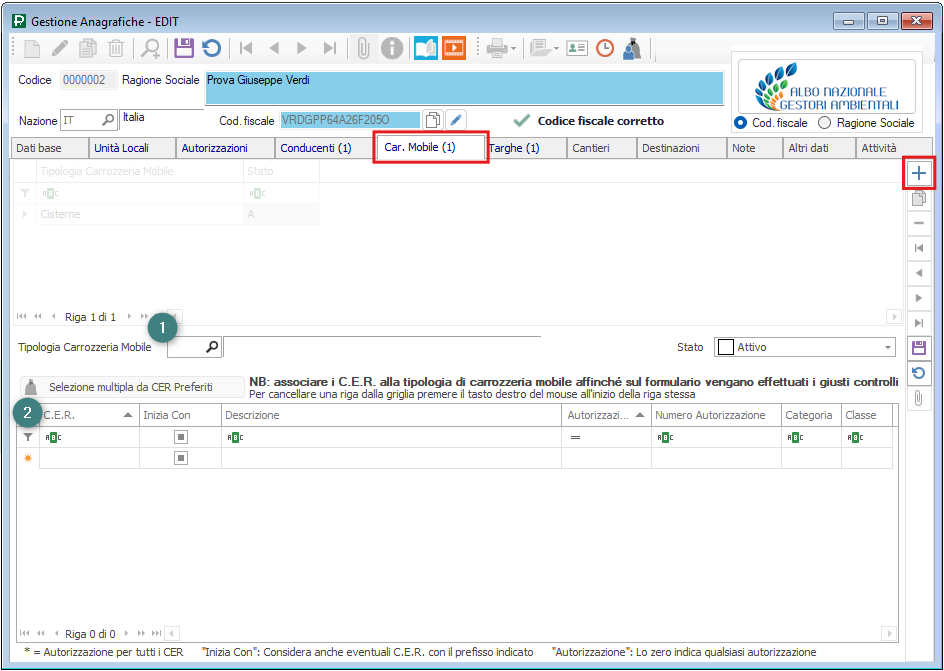
Task: Open the printer dropdown arrow in toolbar
Action: [513, 48]
